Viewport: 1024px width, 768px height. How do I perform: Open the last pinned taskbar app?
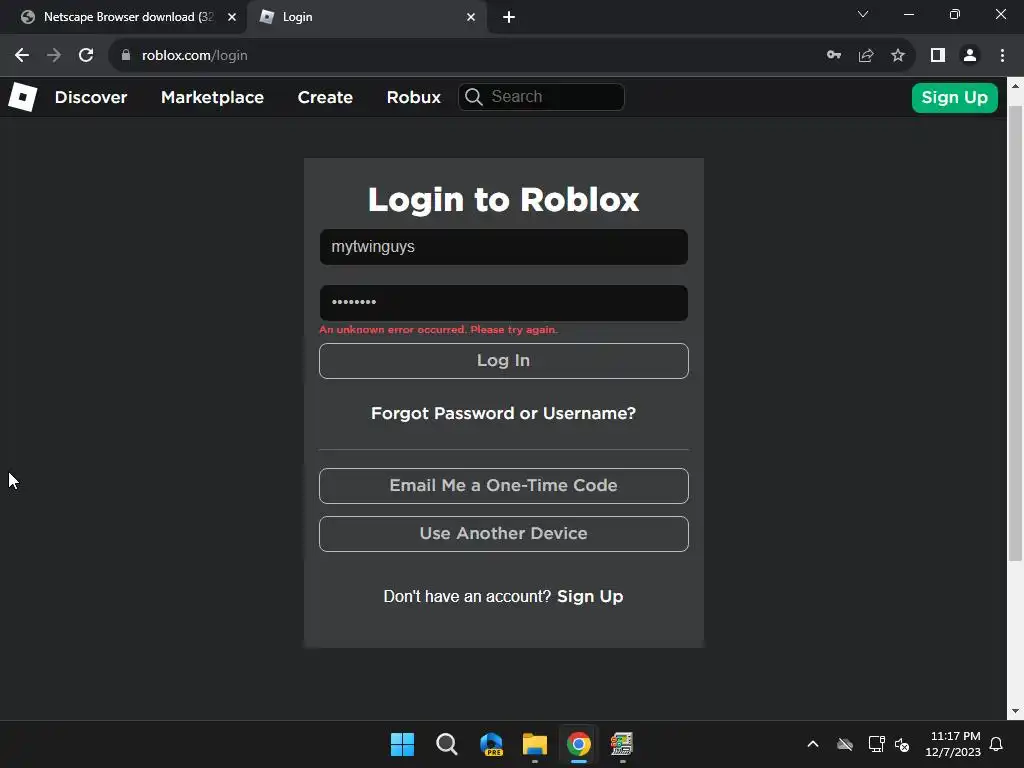pyautogui.click(x=622, y=744)
